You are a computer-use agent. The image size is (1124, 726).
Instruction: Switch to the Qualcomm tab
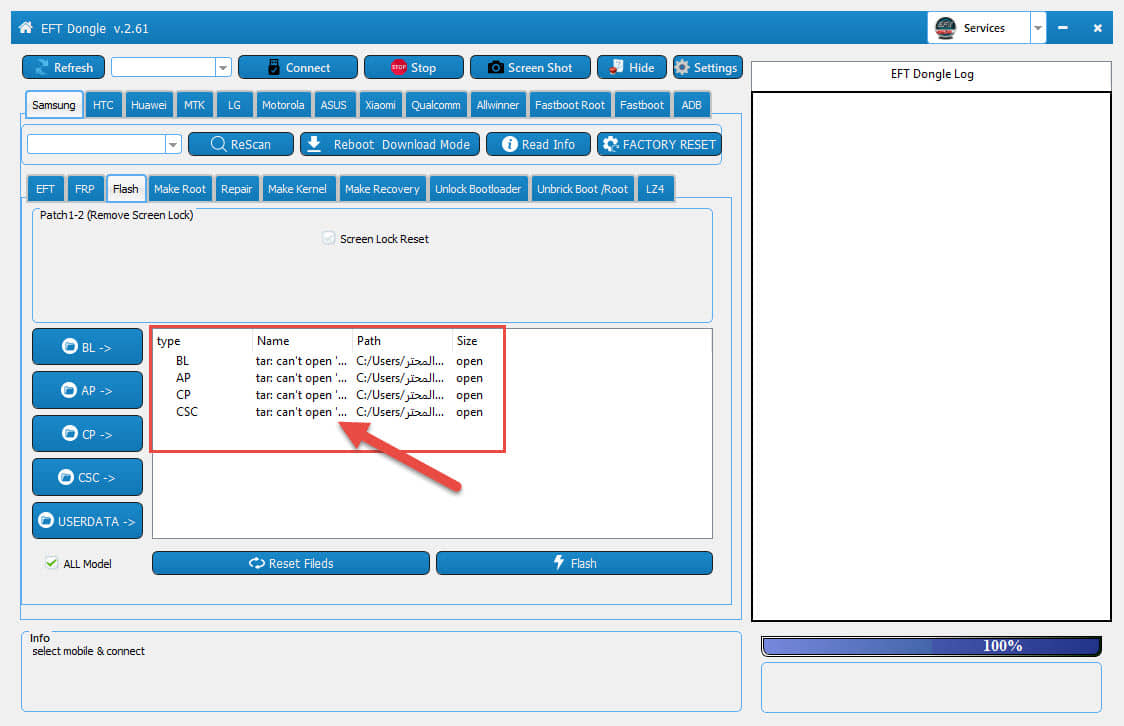click(x=436, y=105)
